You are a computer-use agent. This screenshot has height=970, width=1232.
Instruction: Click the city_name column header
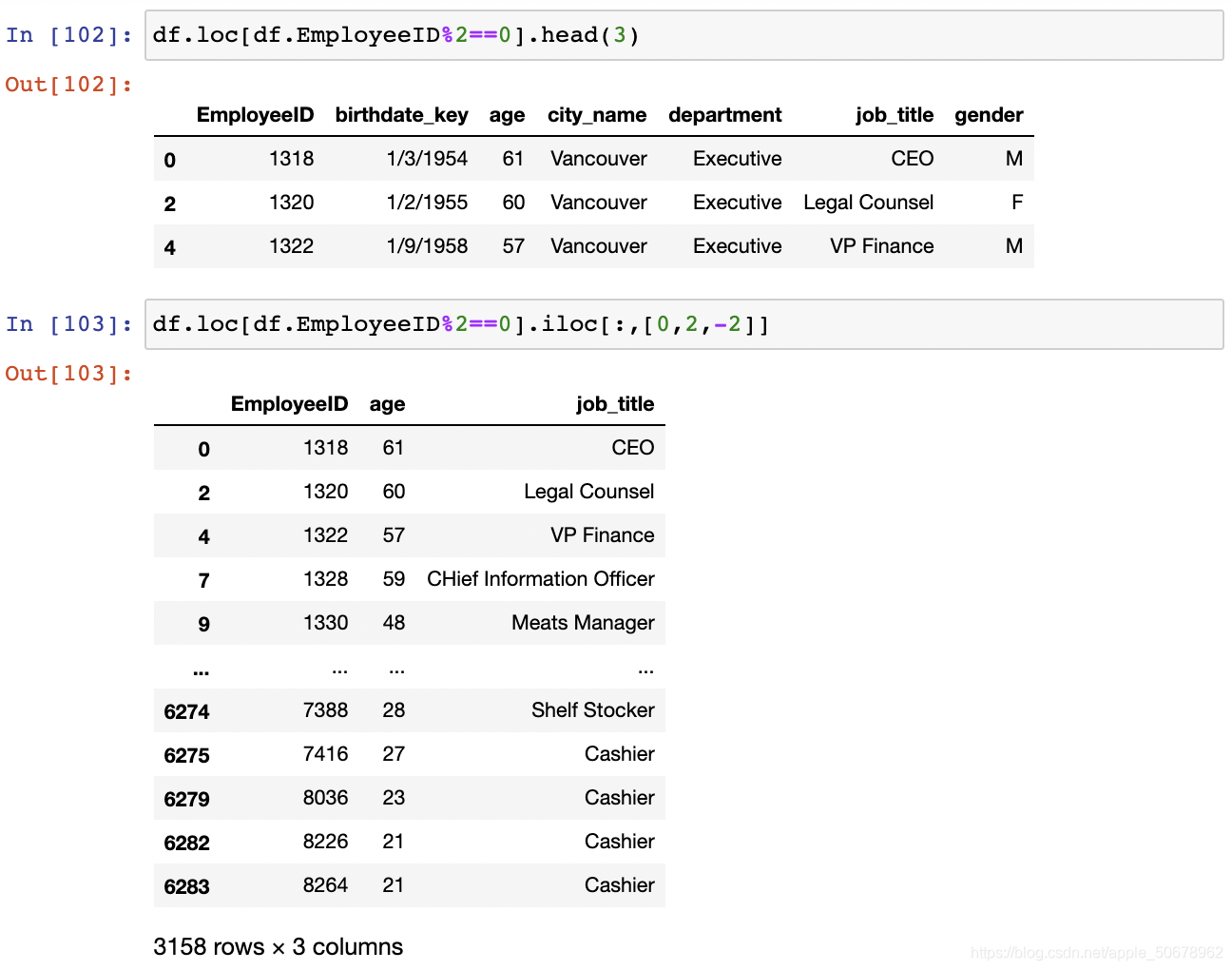[x=597, y=115]
